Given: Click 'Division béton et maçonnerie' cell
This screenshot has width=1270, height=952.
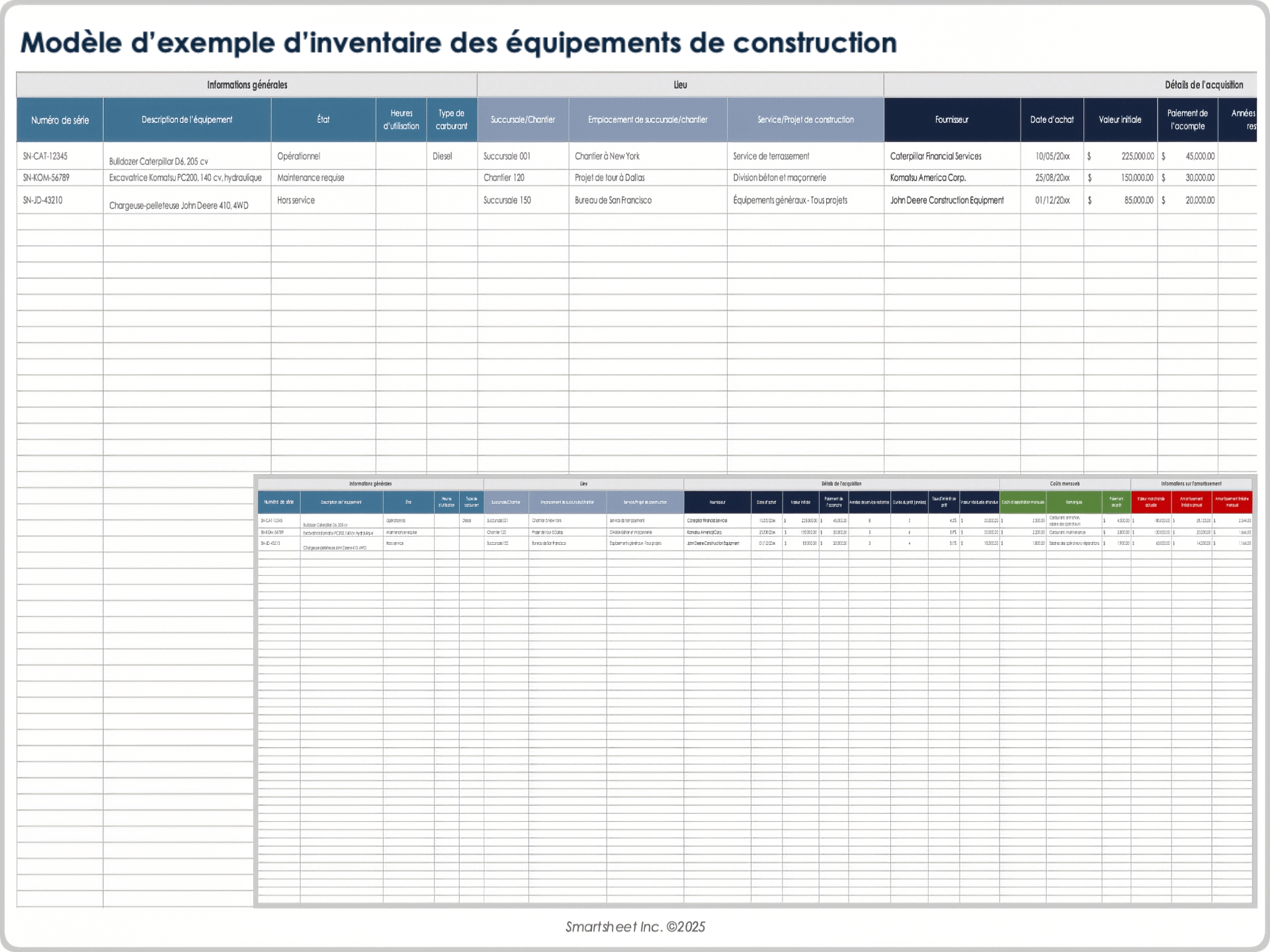Looking at the screenshot, I should (806, 178).
